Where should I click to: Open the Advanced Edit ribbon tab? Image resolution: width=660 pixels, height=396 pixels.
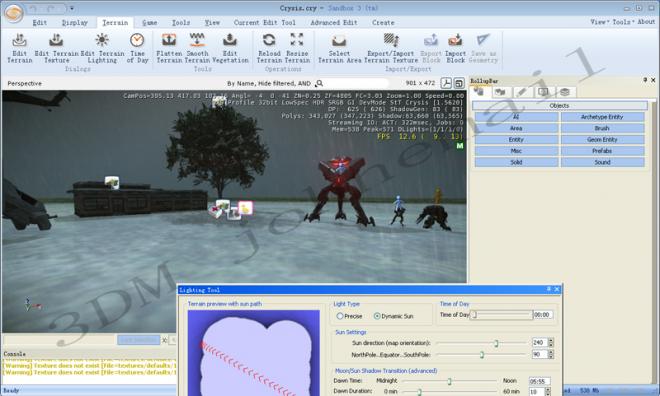pos(334,23)
